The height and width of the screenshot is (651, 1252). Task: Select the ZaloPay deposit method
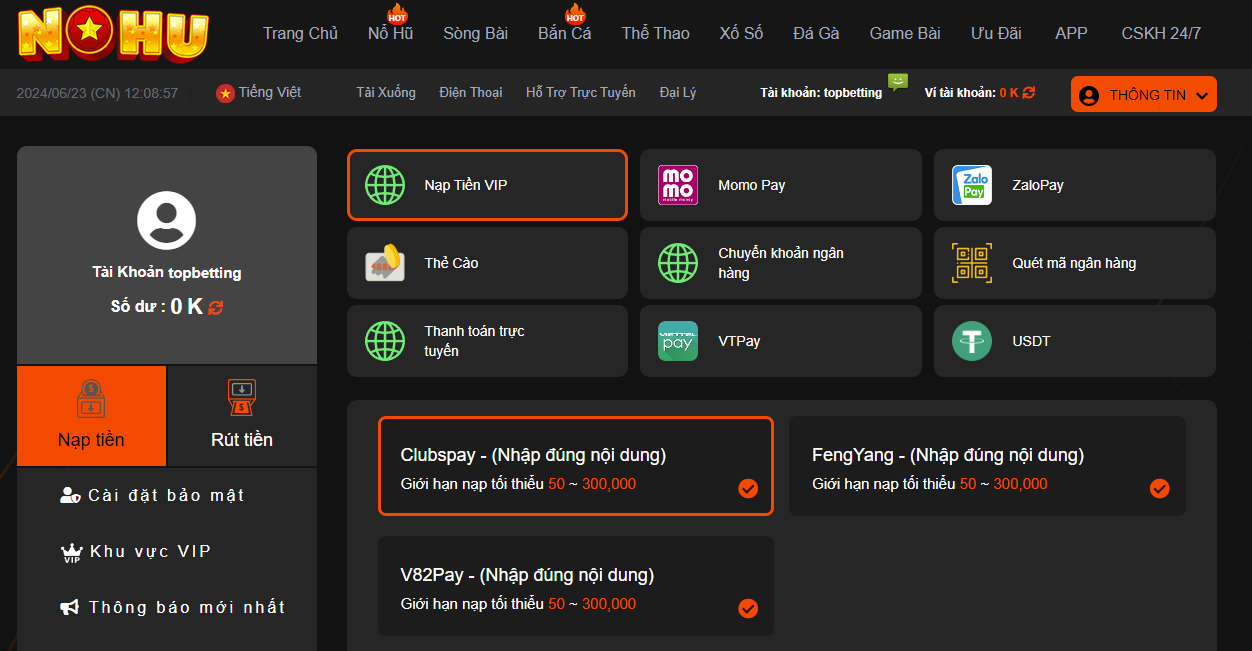(x=1075, y=185)
